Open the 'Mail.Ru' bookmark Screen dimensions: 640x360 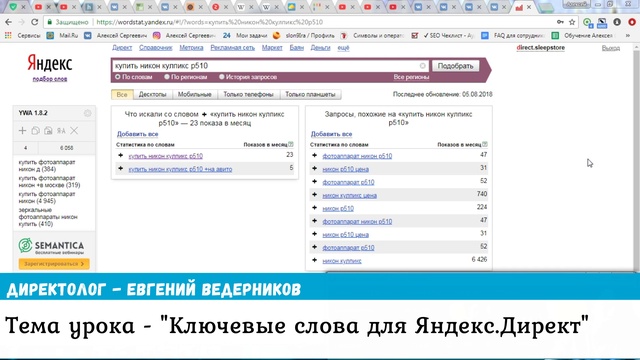[x=62, y=36]
